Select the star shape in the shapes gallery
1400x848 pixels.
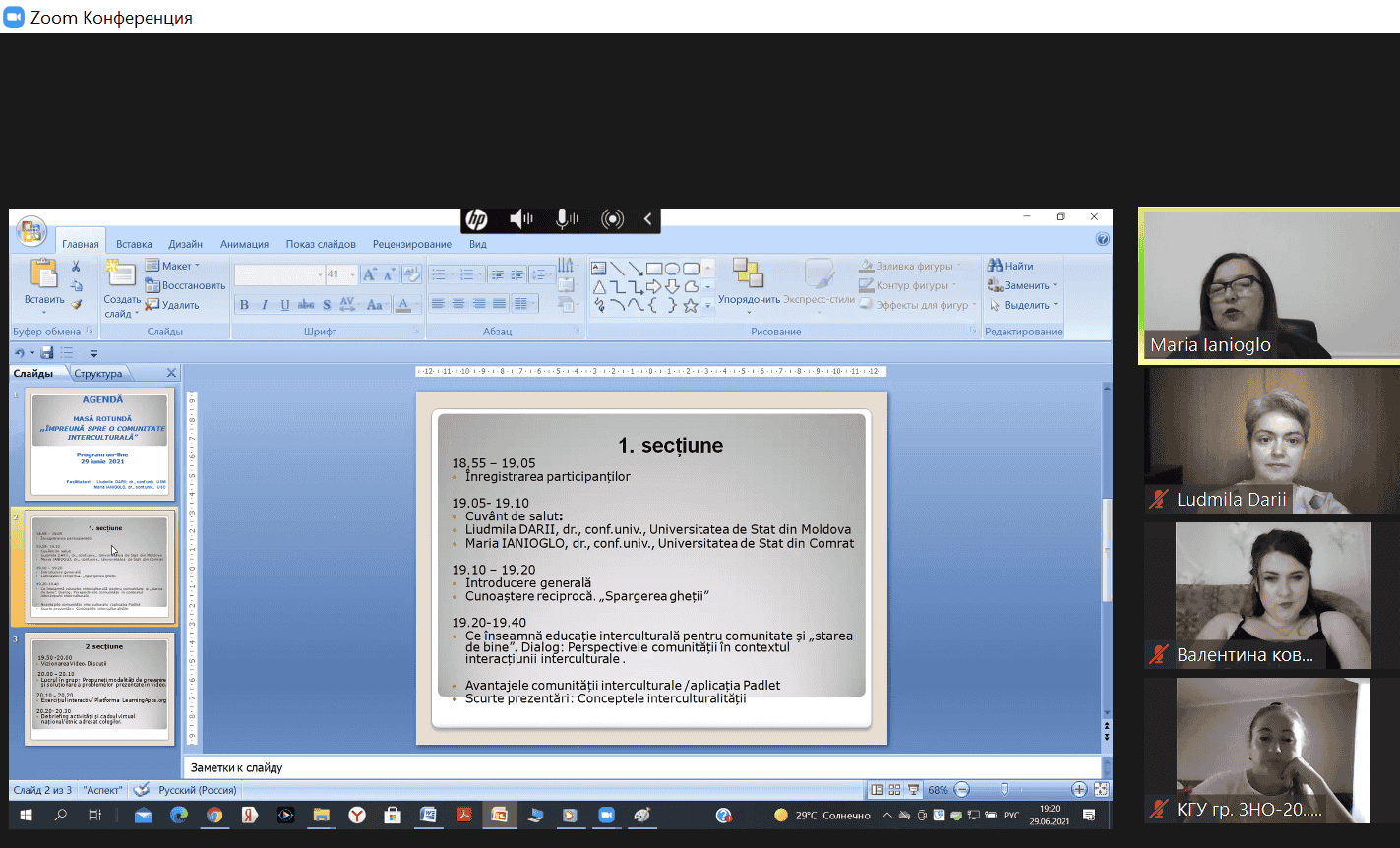pyautogui.click(x=691, y=306)
